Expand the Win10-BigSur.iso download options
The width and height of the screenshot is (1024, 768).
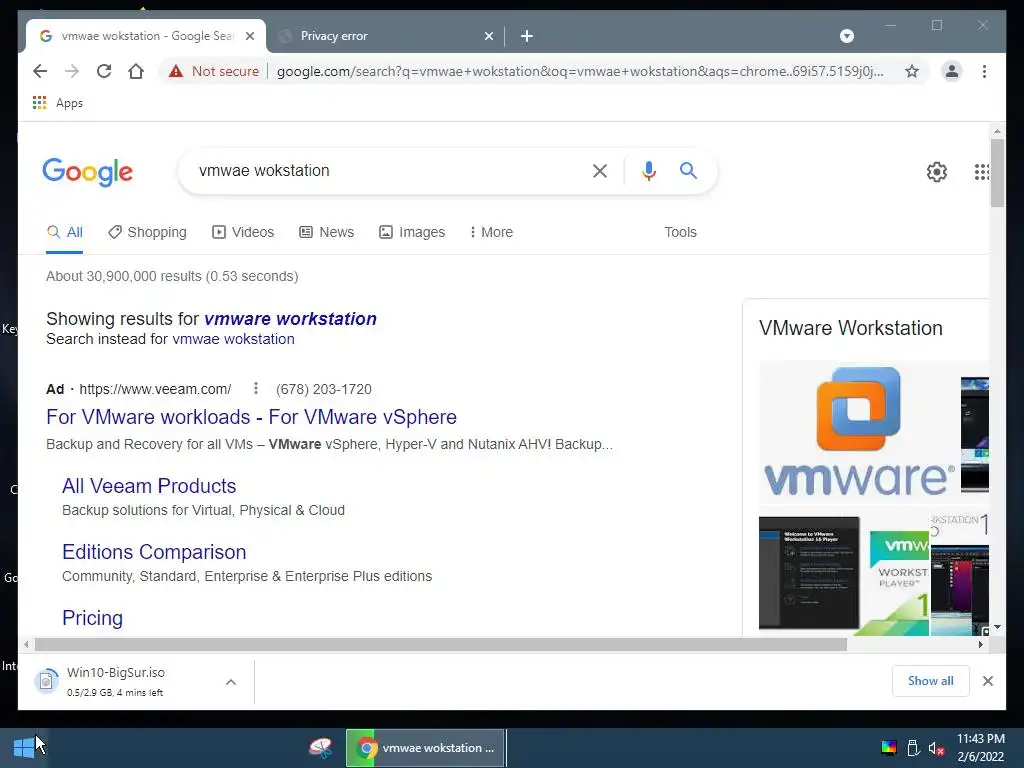pos(231,682)
